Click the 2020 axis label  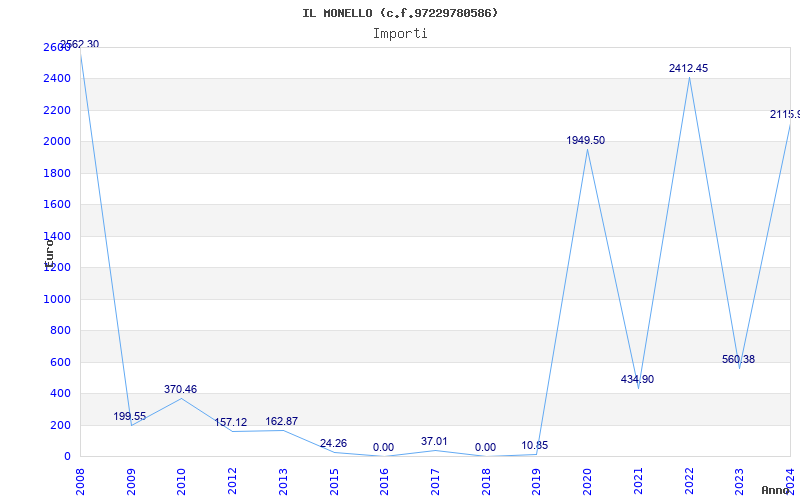[587, 481]
